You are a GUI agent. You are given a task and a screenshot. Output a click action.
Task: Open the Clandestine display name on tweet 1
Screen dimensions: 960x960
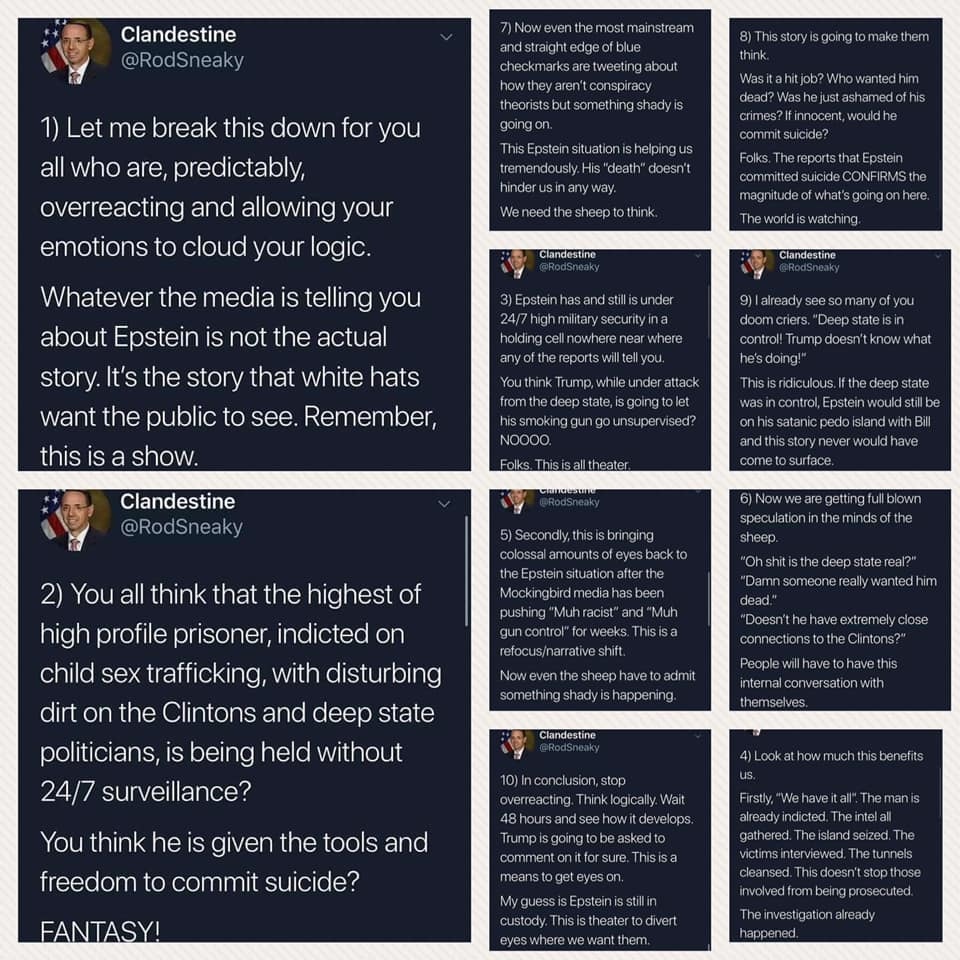(x=178, y=34)
